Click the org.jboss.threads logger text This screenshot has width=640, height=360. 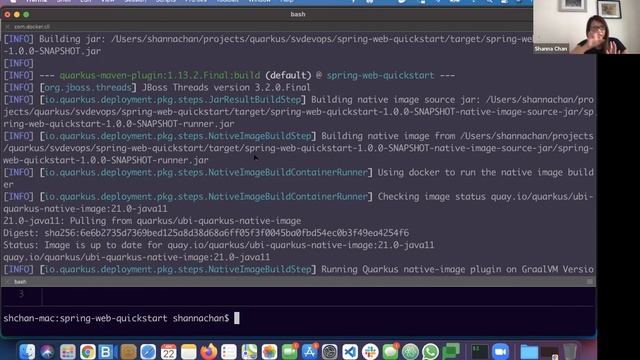coord(88,87)
